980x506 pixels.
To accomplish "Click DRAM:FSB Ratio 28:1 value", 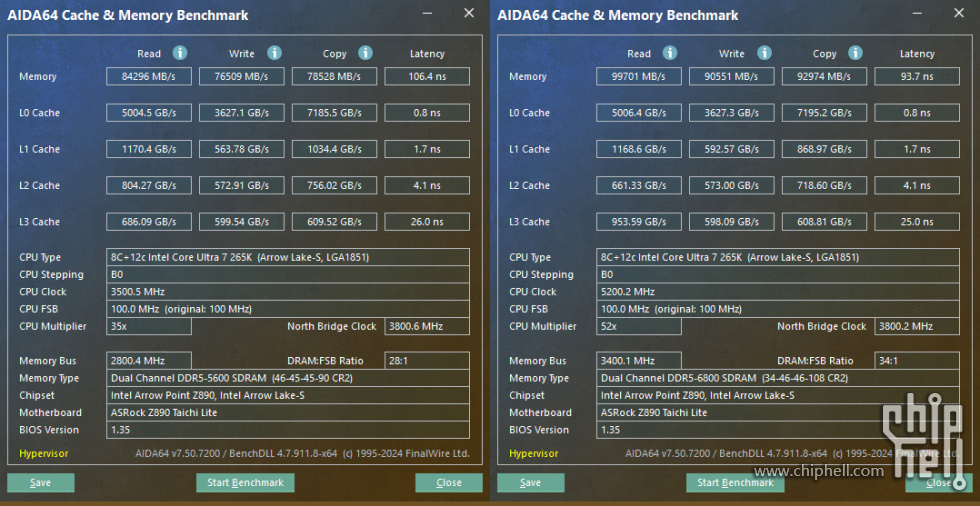I will click(x=427, y=360).
